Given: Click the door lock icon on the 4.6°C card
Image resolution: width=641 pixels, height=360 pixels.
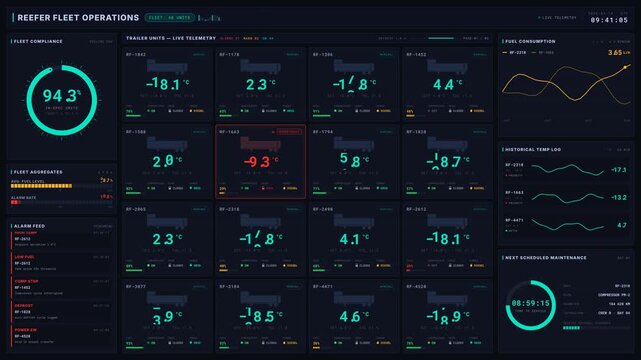Looking at the screenshot, I should [x=356, y=343].
